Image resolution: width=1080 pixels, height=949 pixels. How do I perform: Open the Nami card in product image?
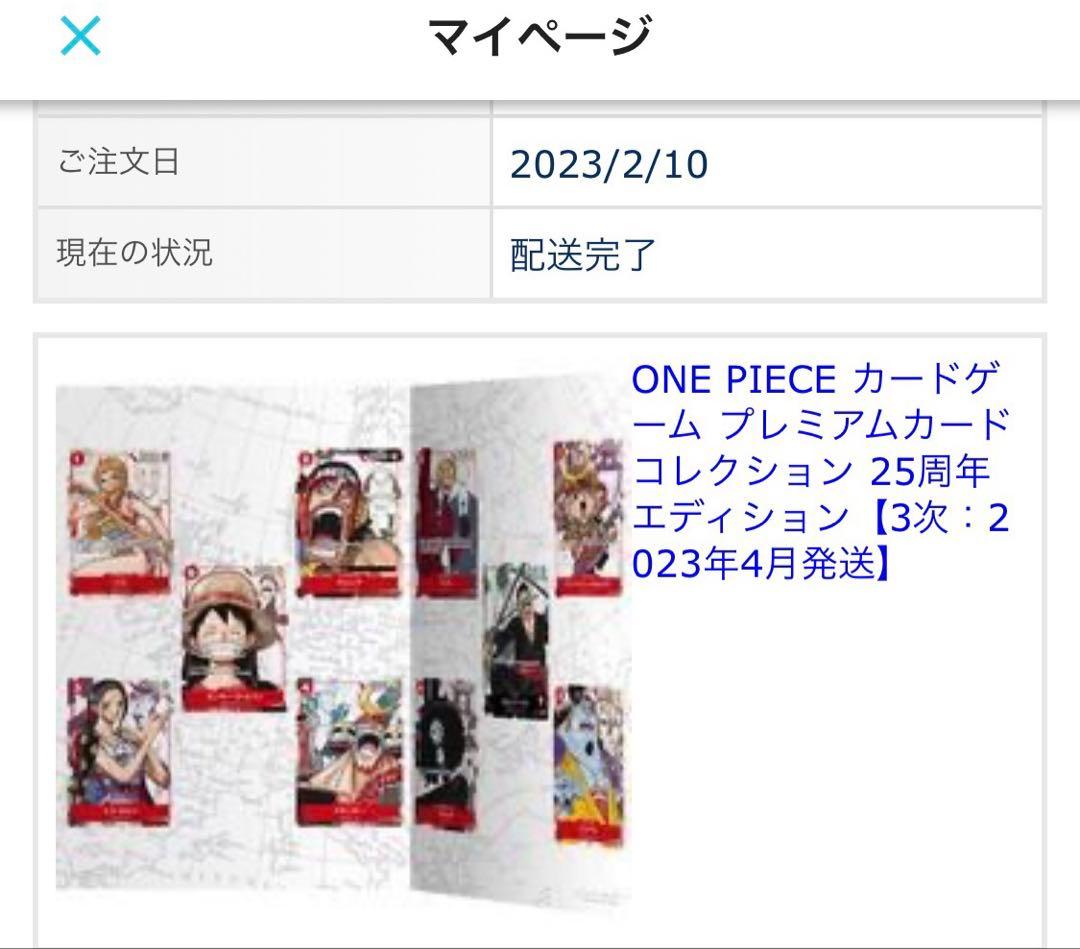click(x=120, y=521)
